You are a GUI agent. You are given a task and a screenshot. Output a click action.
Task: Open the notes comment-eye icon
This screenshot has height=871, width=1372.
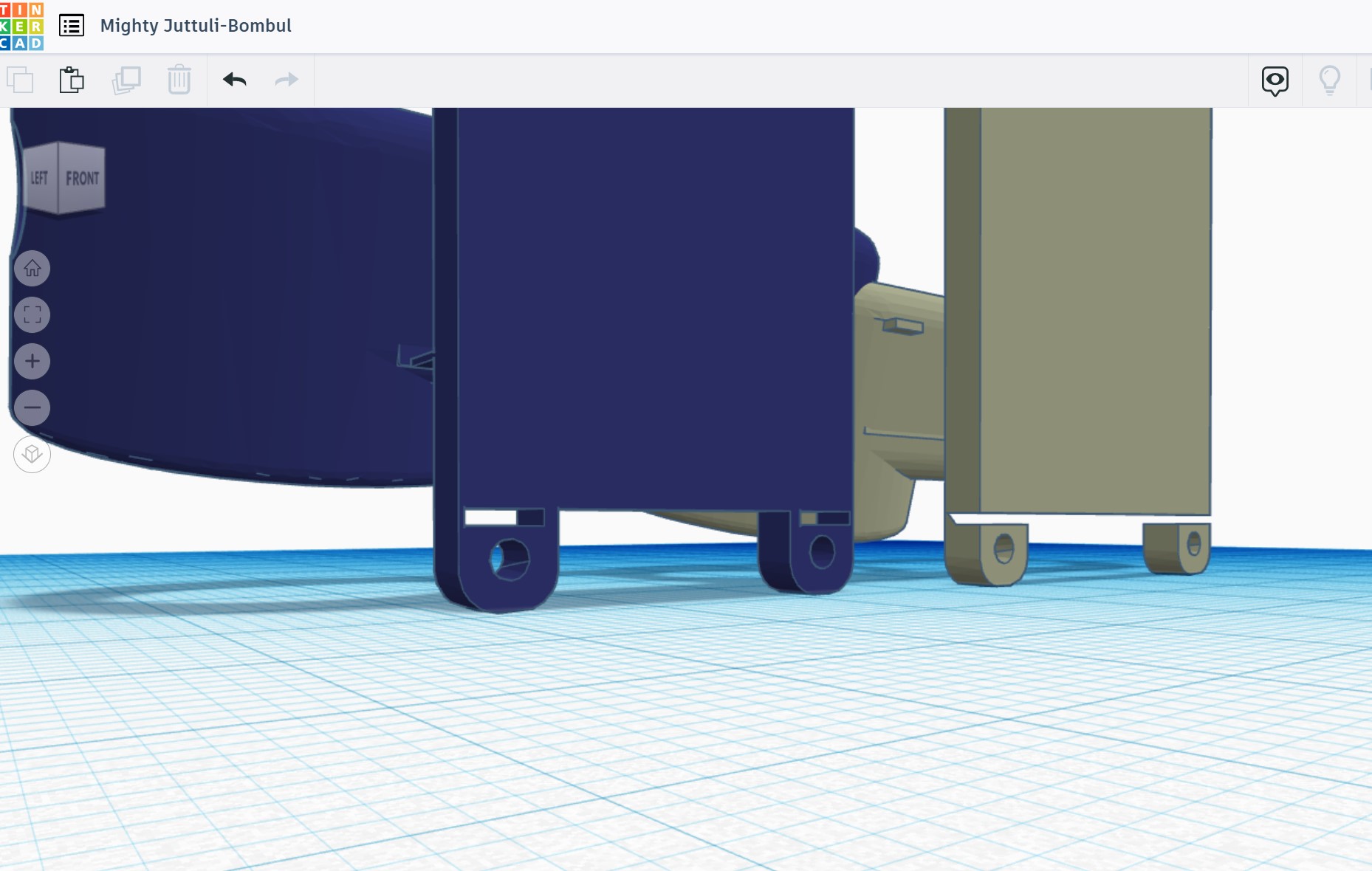pos(1275,80)
